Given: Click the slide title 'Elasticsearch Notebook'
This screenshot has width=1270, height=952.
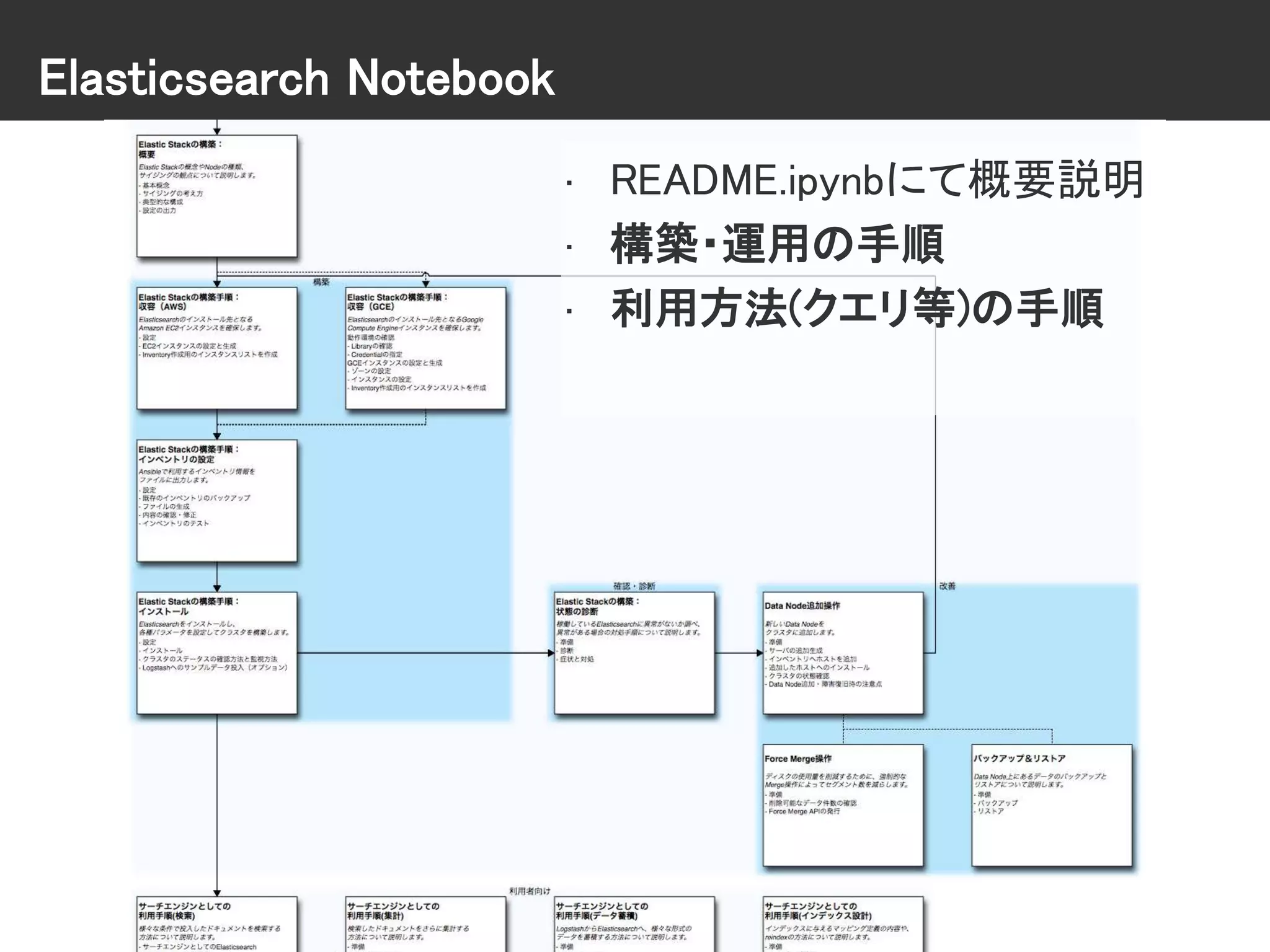Looking at the screenshot, I should [296, 78].
